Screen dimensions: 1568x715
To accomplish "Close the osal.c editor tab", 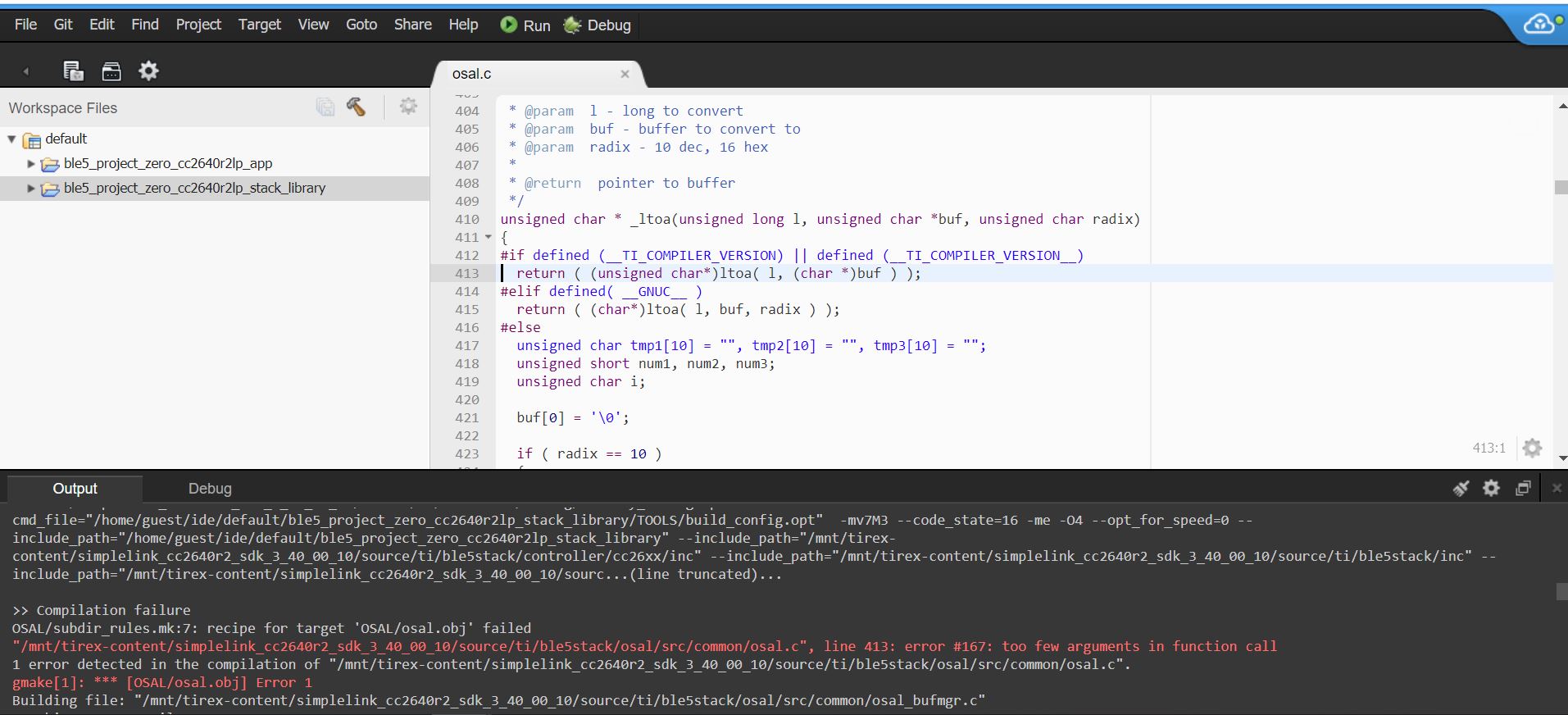I will 625,74.
